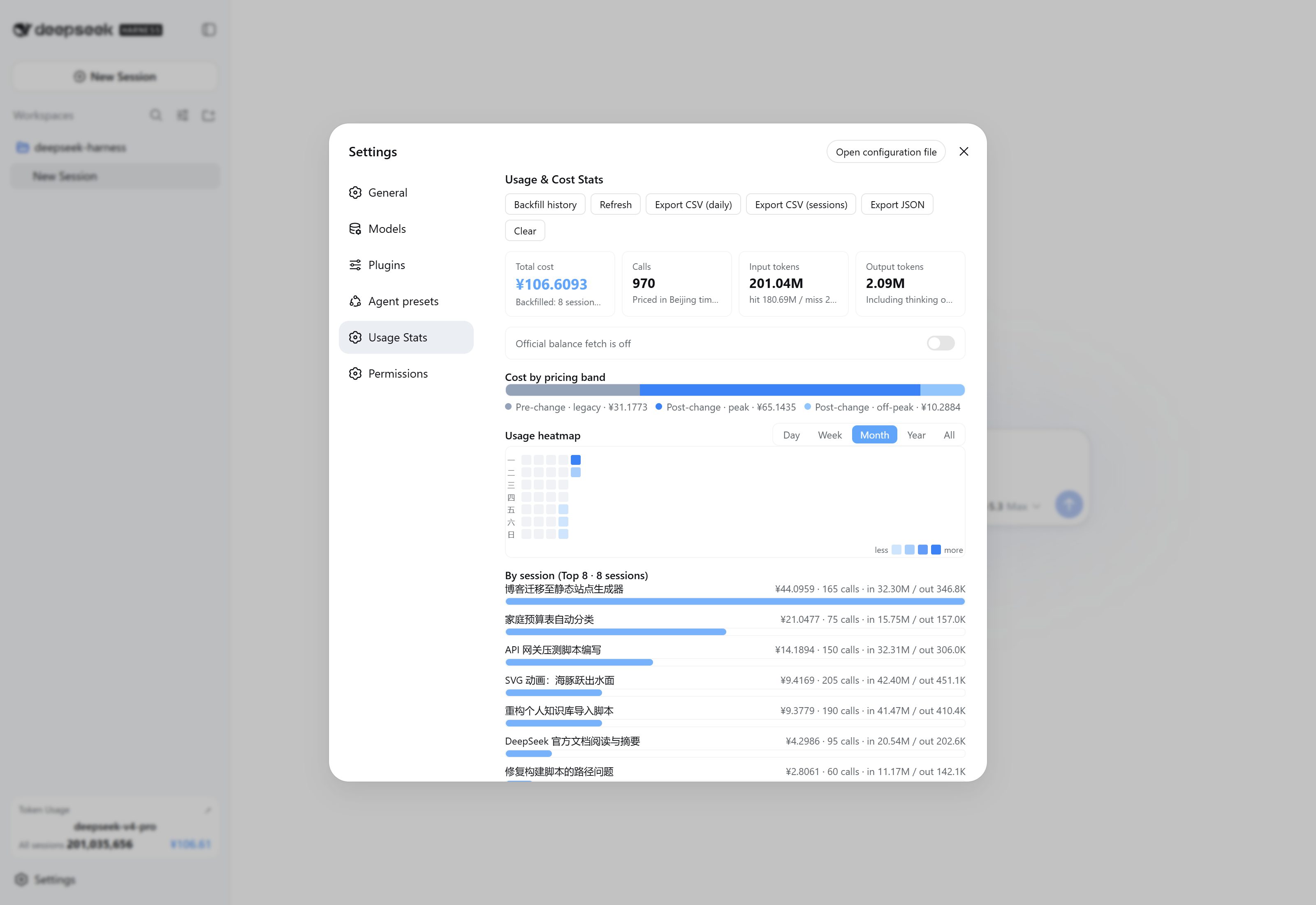The height and width of the screenshot is (905, 1316).
Task: Click the deepseek-harness folder icon
Action: tap(23, 147)
